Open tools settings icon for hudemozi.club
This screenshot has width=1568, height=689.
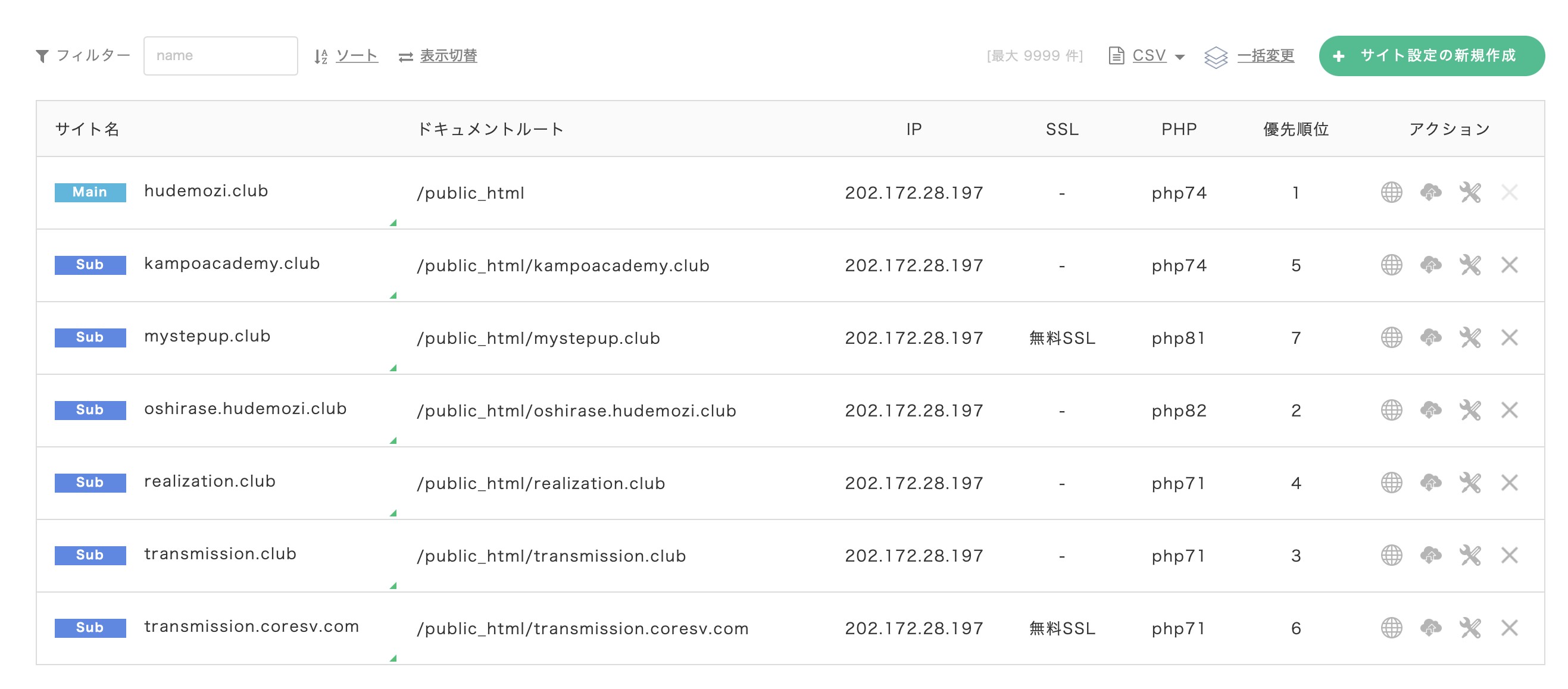[1470, 193]
